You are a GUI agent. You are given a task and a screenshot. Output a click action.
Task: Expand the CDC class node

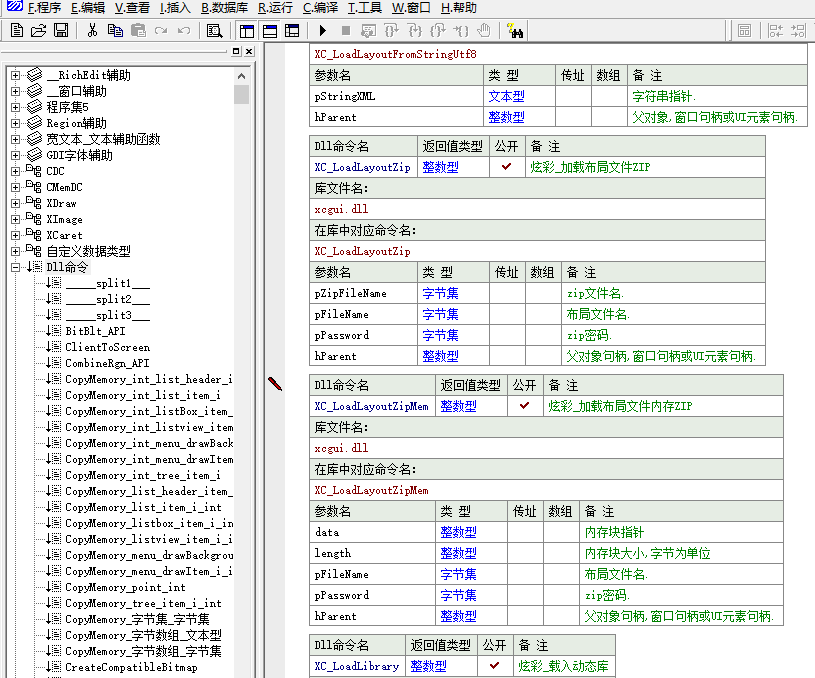pos(16,171)
